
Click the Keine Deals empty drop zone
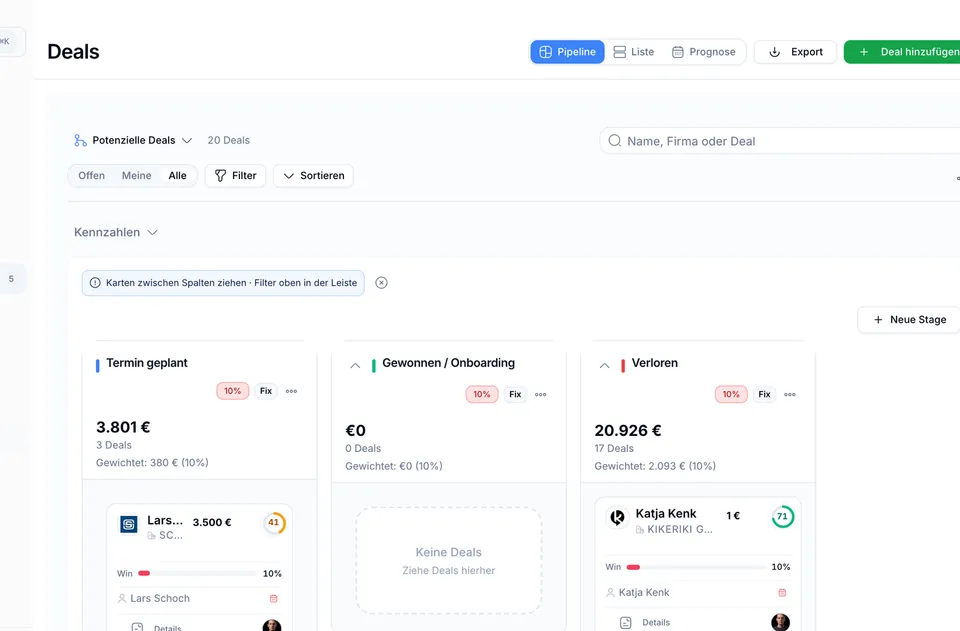pyautogui.click(x=449, y=561)
